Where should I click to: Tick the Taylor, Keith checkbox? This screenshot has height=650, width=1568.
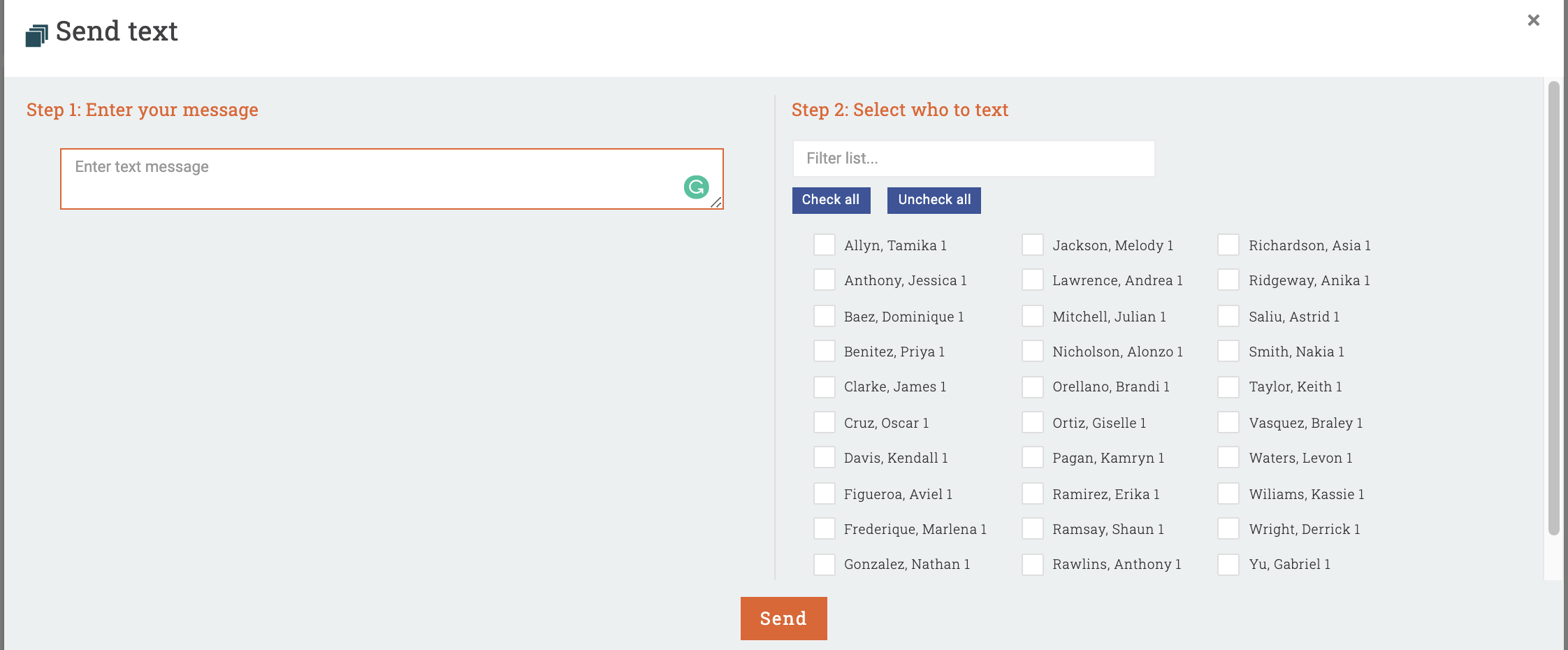1228,387
